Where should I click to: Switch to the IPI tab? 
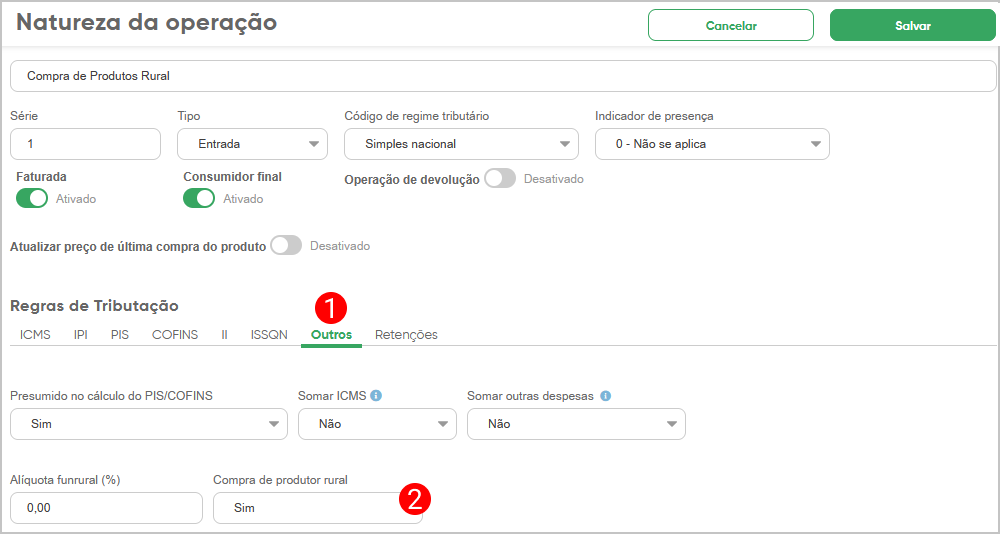click(81, 335)
